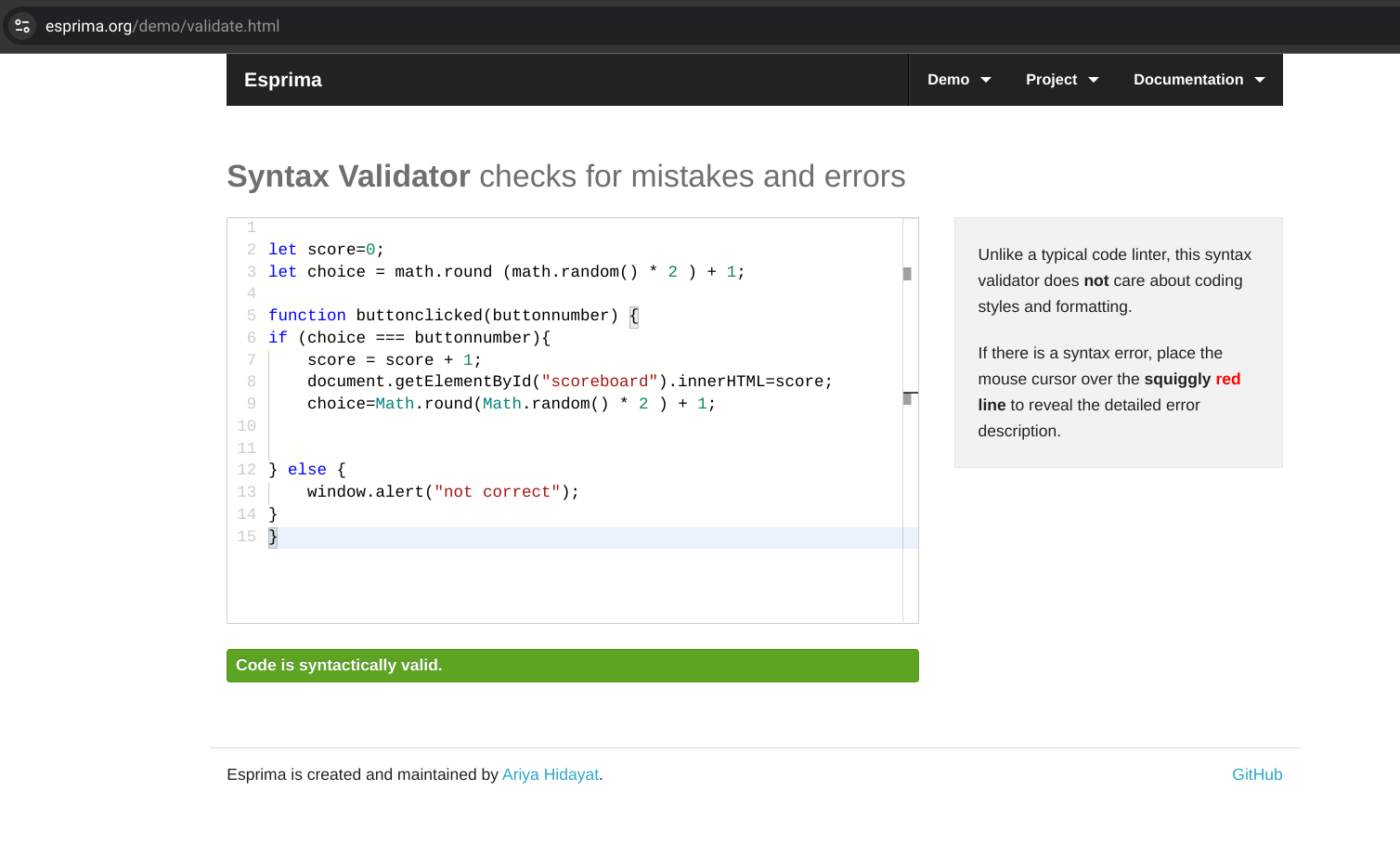
Task: Click the site info icon in address bar
Action: pos(22,26)
